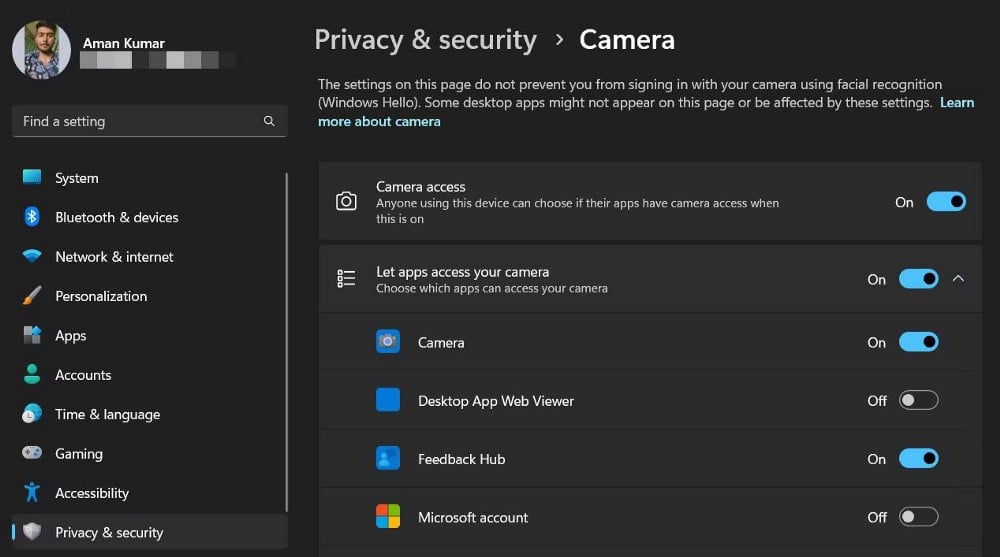Click the Personalization paintbrush icon
Screen dimensions: 1000x557
(32, 296)
